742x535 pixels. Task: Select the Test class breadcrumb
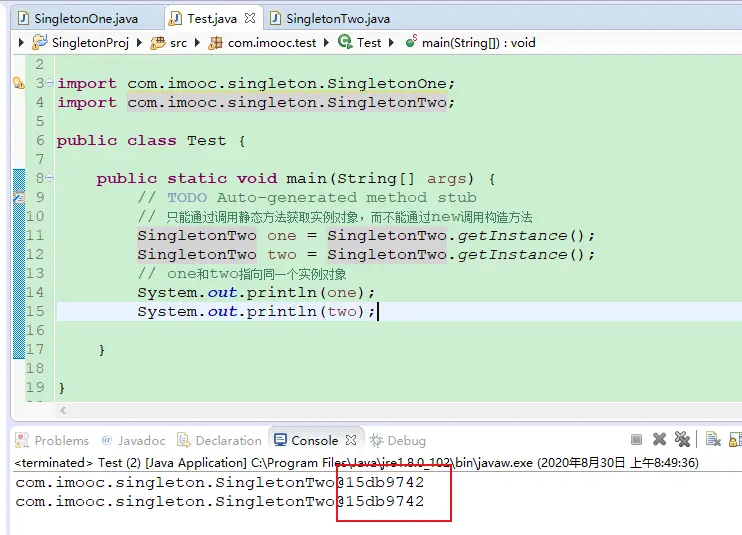pyautogui.click(x=360, y=43)
